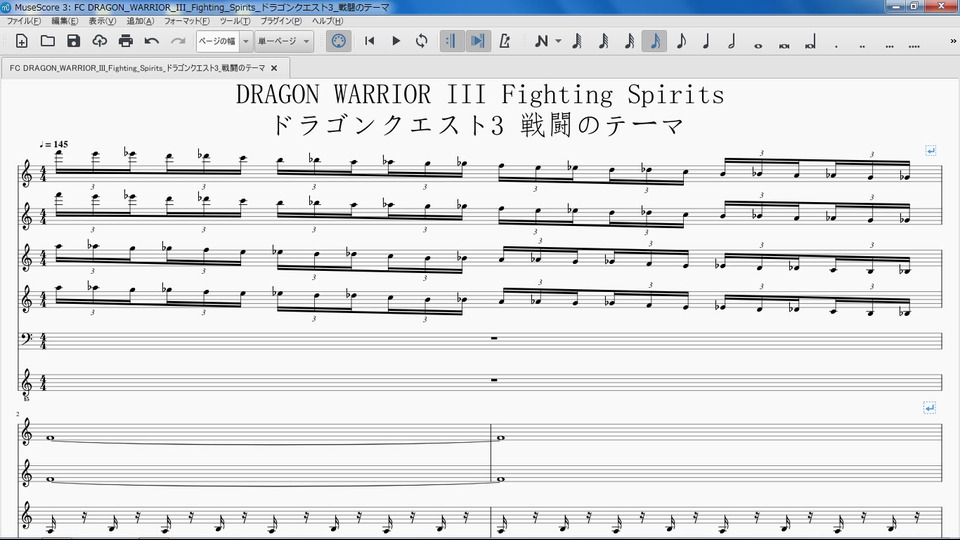Add a double augmentation dot

(x=862, y=45)
